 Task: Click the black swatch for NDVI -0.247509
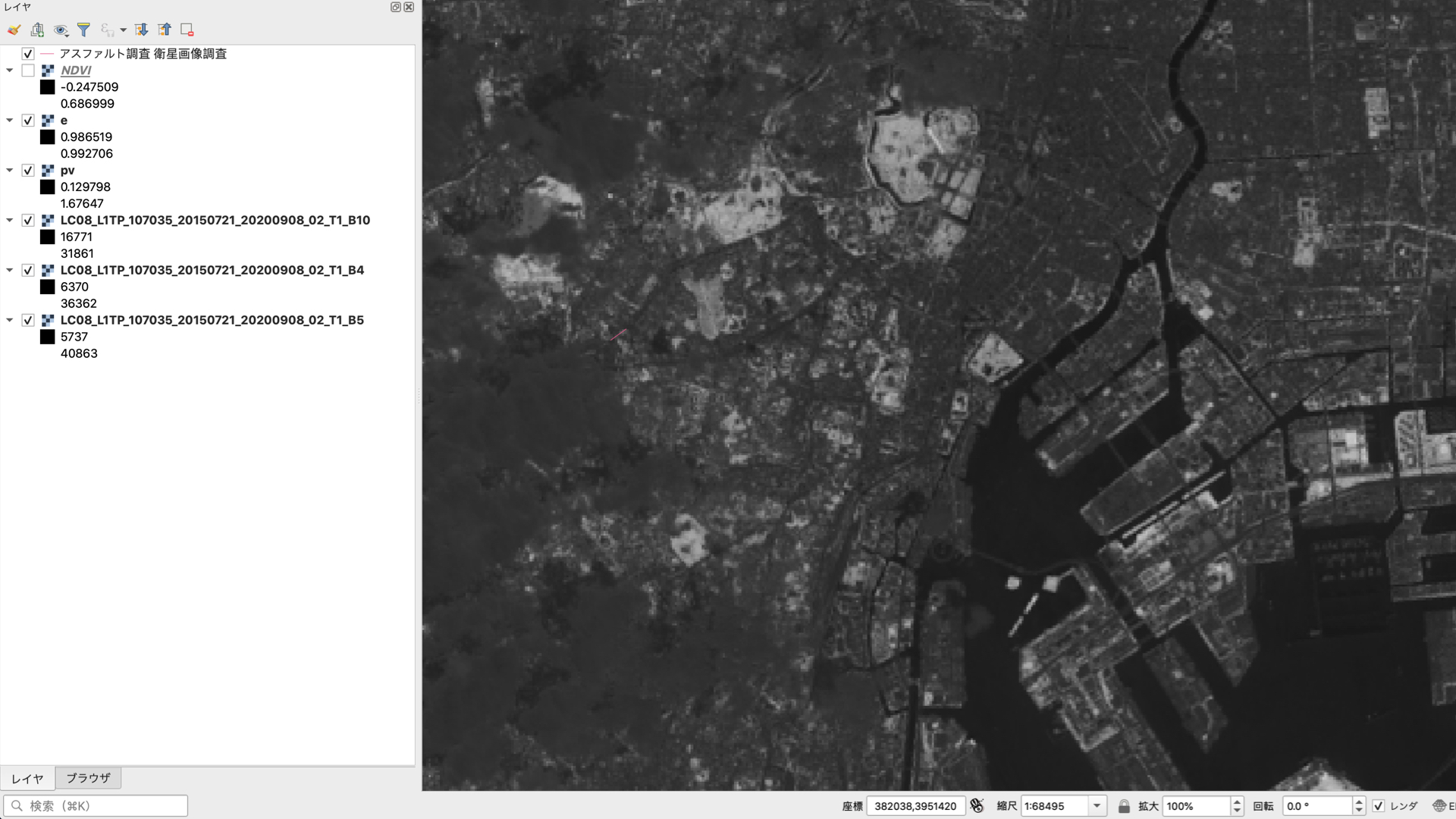(x=47, y=87)
